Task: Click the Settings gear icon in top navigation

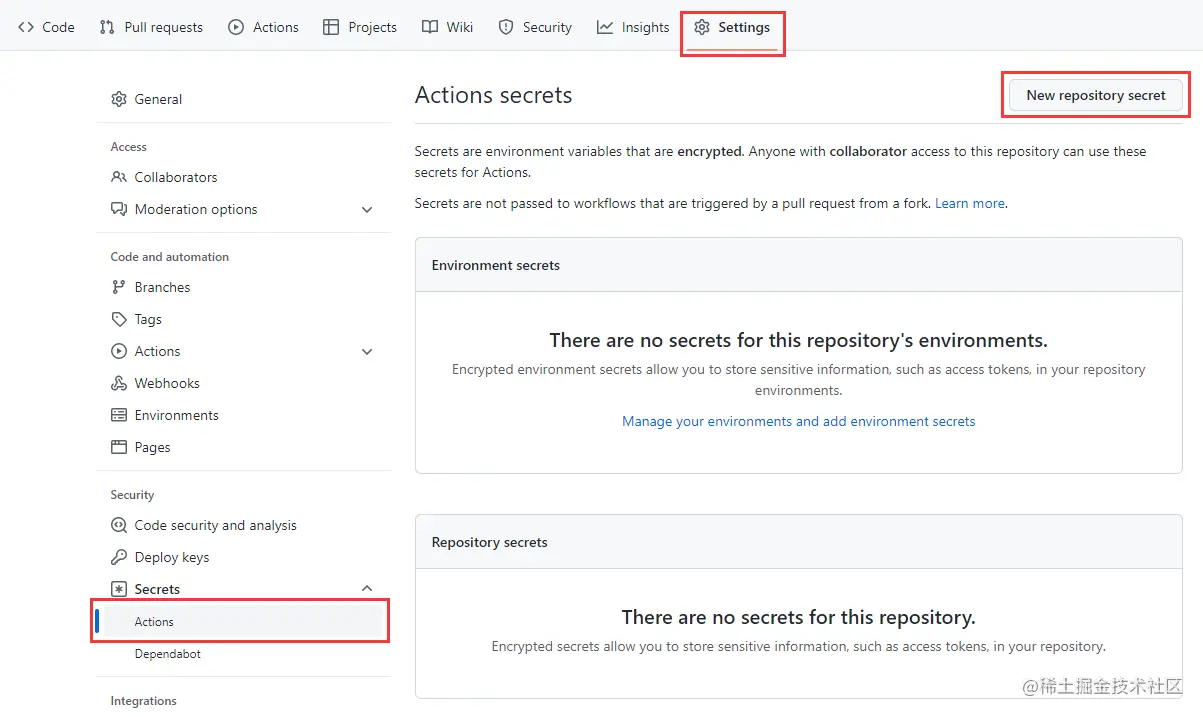Action: (x=702, y=27)
